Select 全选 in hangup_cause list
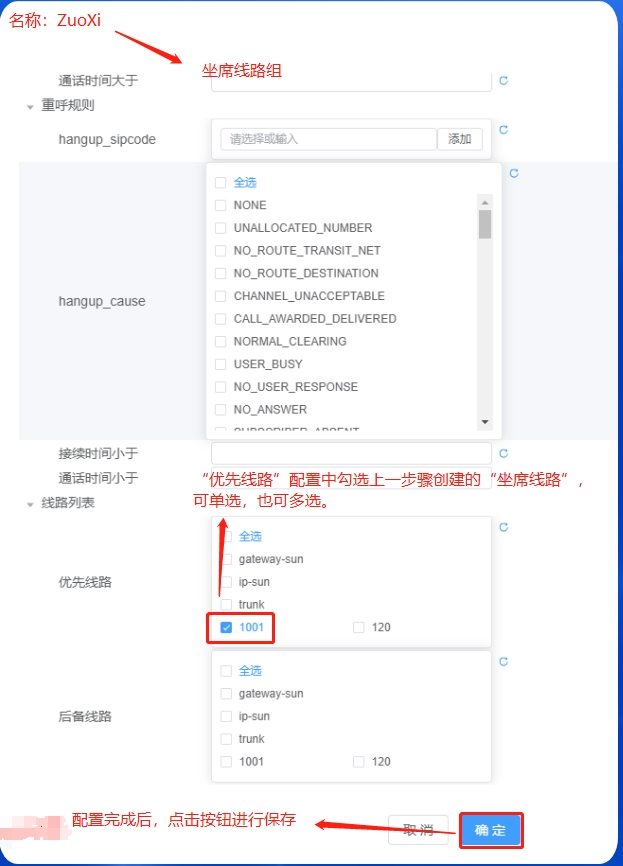This screenshot has width=623, height=866. (220, 183)
